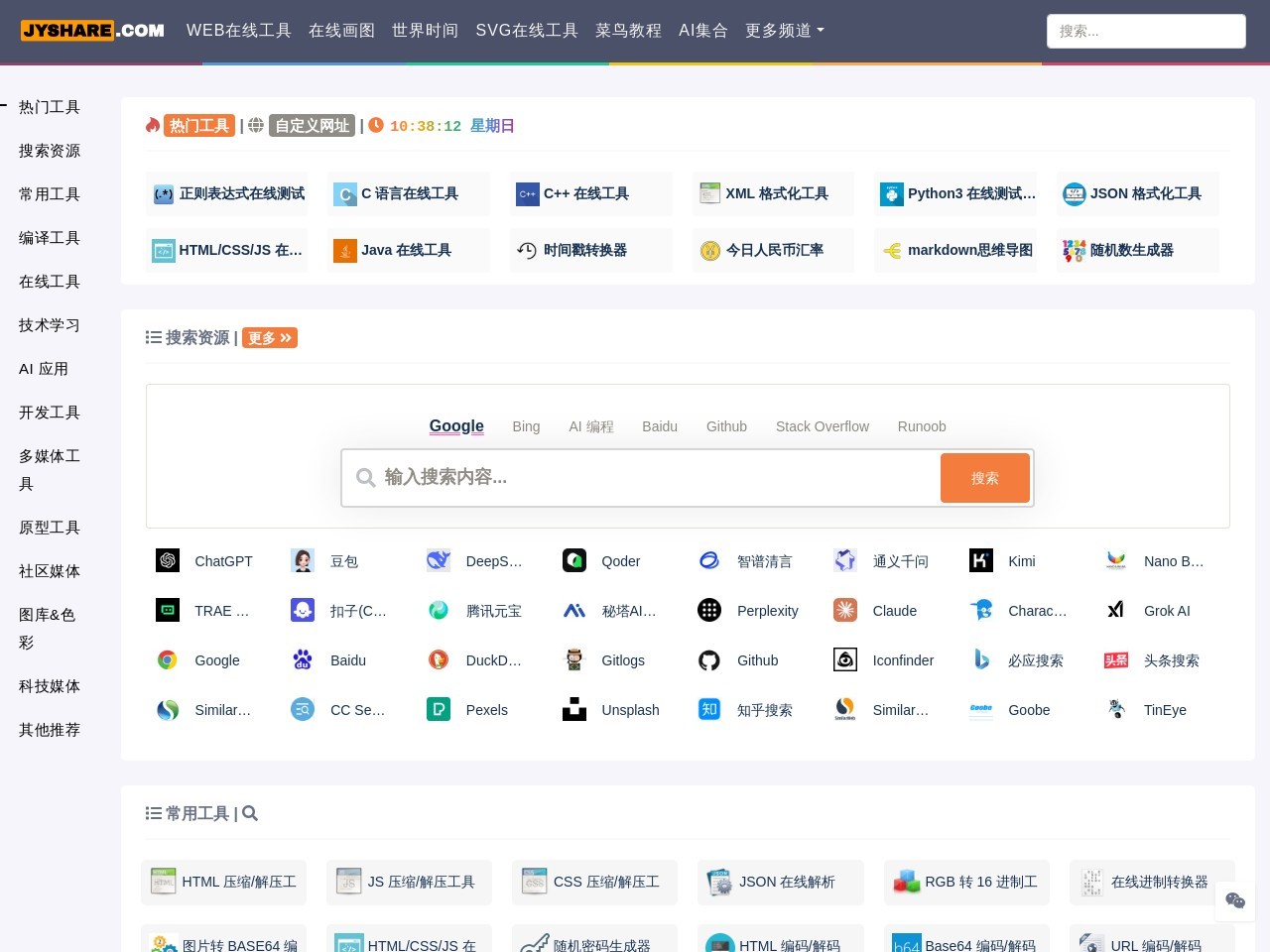Open the ChatGPT icon link
The width and height of the screenshot is (1270, 952).
(168, 561)
